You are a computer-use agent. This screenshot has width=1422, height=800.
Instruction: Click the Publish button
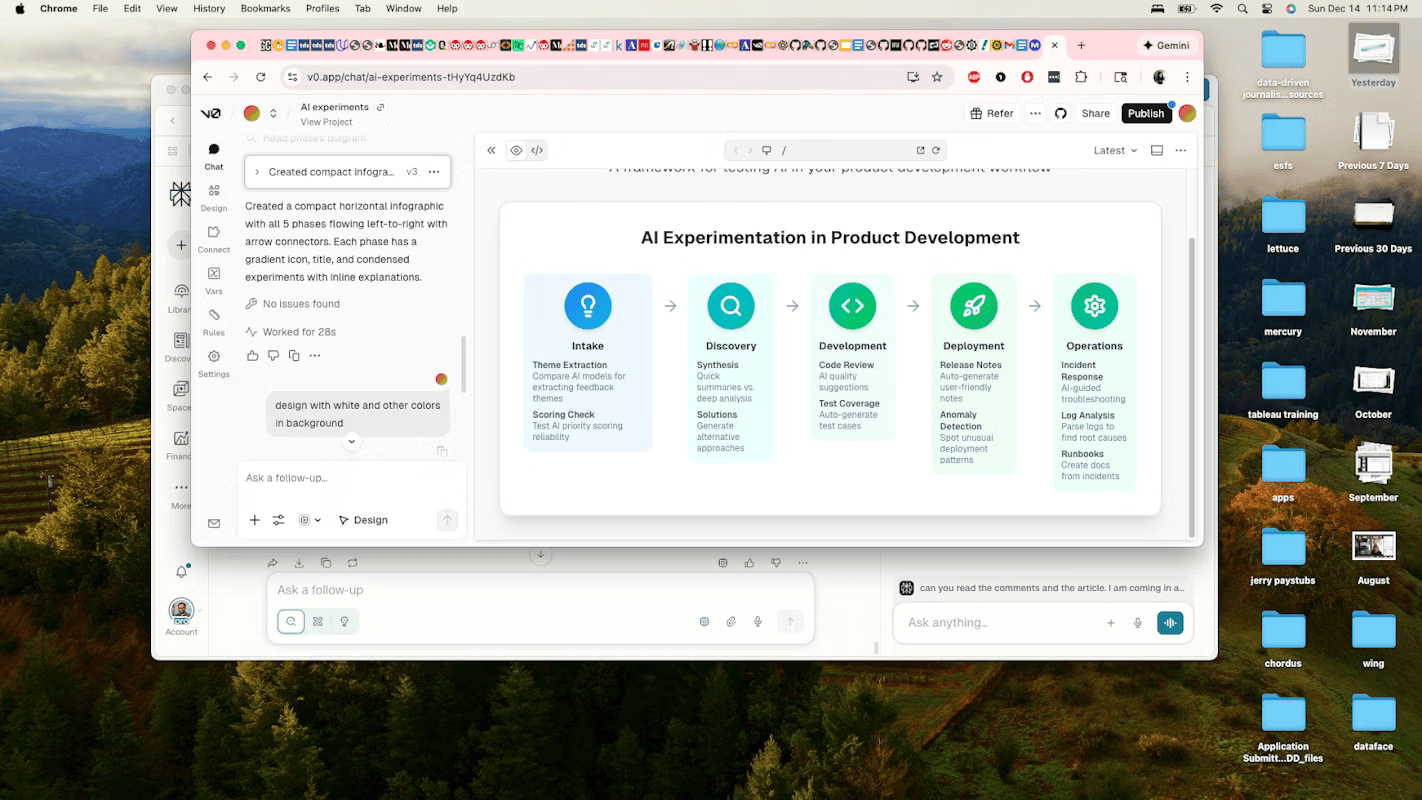tap(1146, 113)
